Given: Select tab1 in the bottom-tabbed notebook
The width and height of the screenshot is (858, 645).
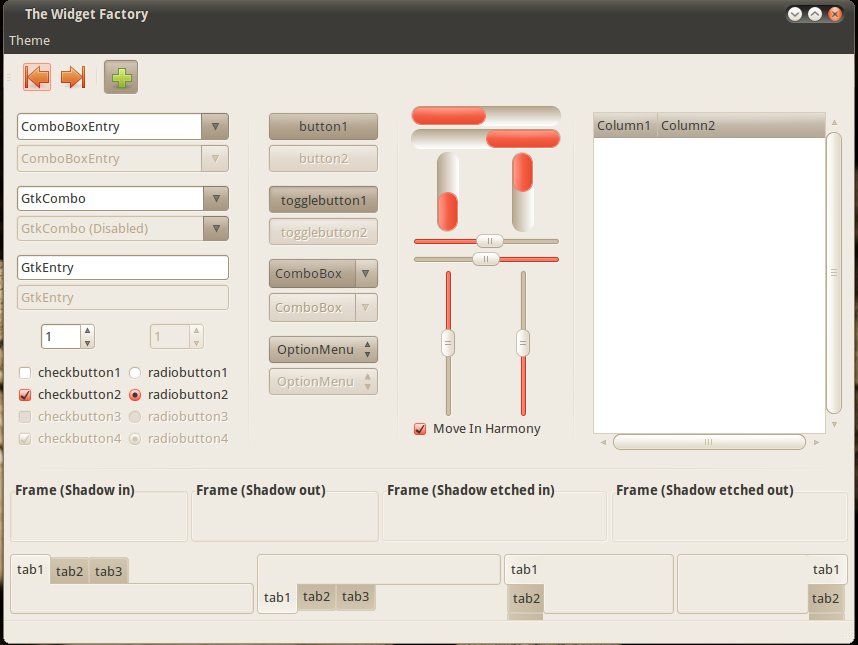Looking at the screenshot, I should [x=277, y=597].
